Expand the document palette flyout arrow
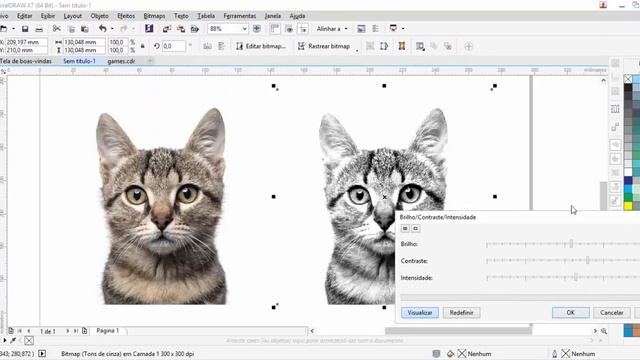The width and height of the screenshot is (640, 360). click(x=4, y=340)
